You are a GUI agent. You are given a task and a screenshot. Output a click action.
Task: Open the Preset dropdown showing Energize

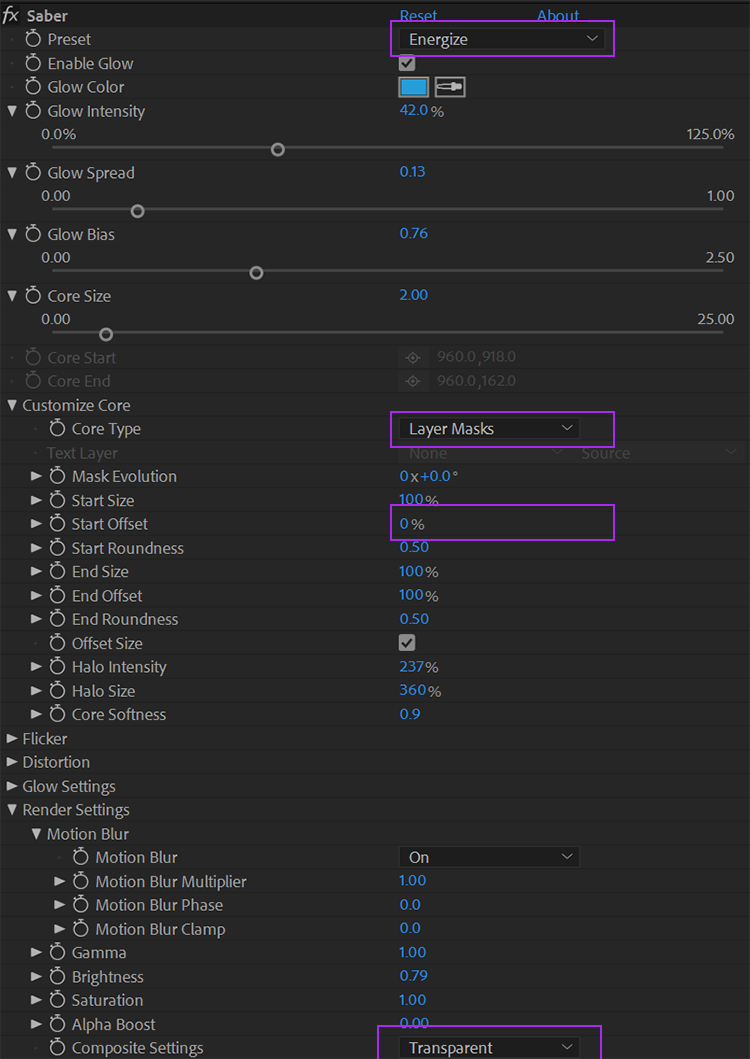[x=501, y=40]
